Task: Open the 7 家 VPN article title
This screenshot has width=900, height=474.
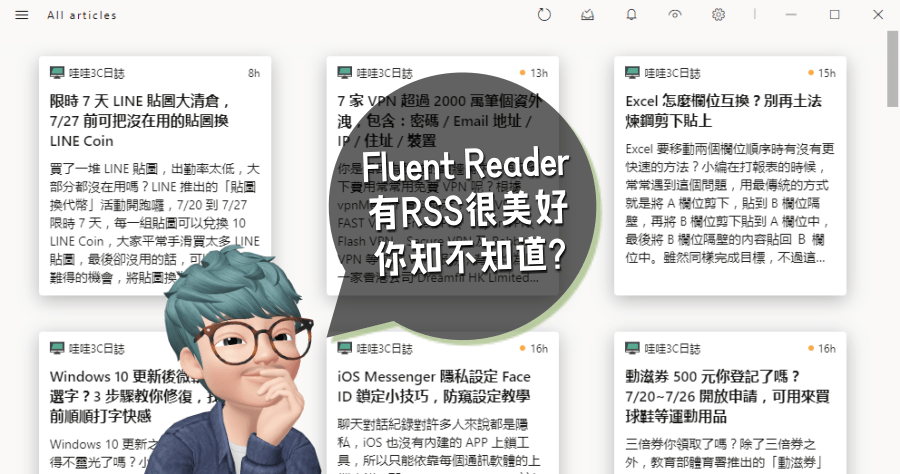Action: [439, 121]
